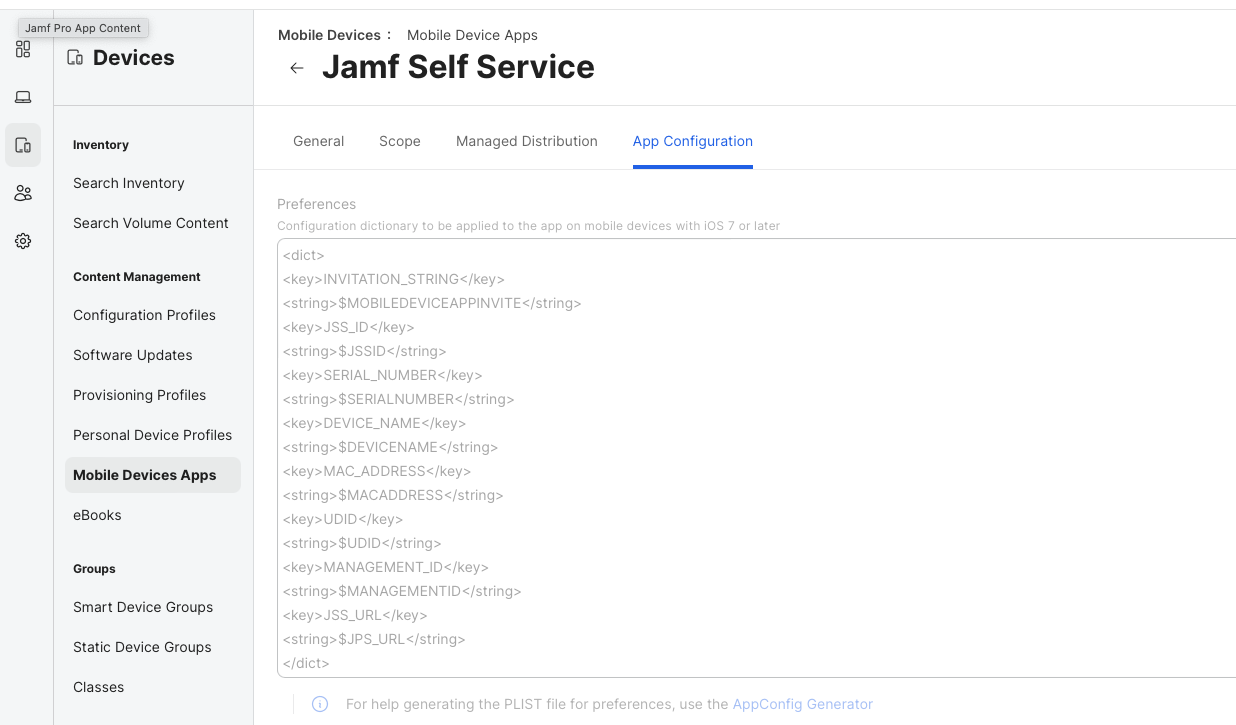Open eBooks in sidebar
The width and height of the screenshot is (1236, 725).
coord(97,515)
